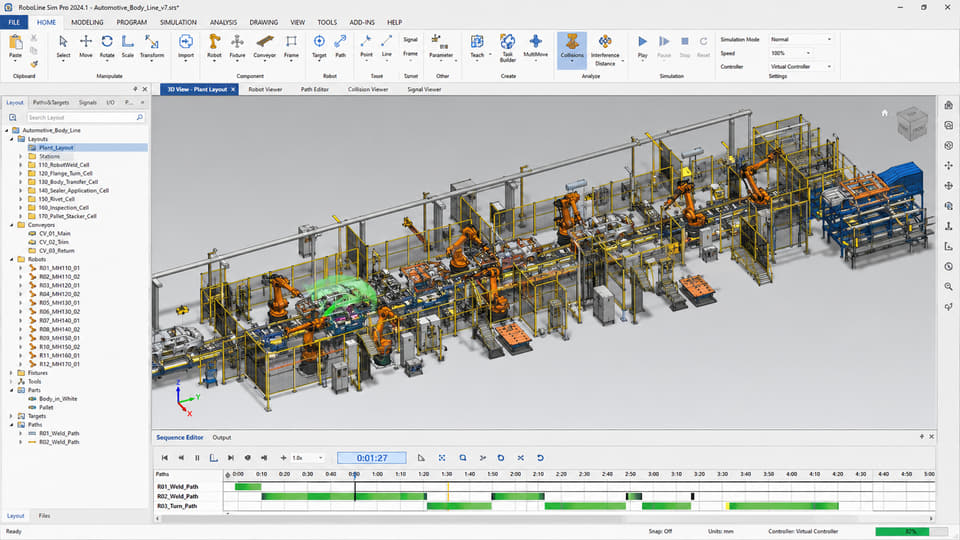Click the search filter icon in Layout panel
The height and width of the screenshot is (540, 960).
click(12, 117)
